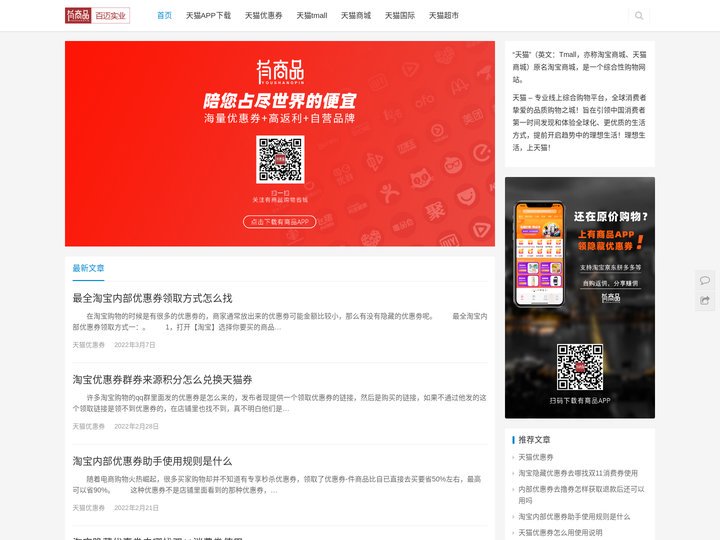Click the 还在原价购物 sidebar ad image
The width and height of the screenshot is (720, 540).
click(x=580, y=298)
